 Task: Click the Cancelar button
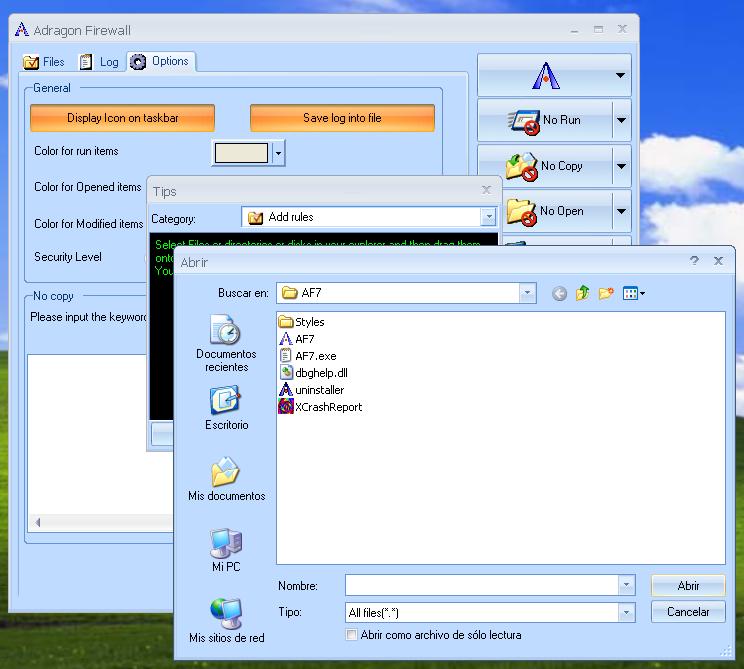click(688, 612)
